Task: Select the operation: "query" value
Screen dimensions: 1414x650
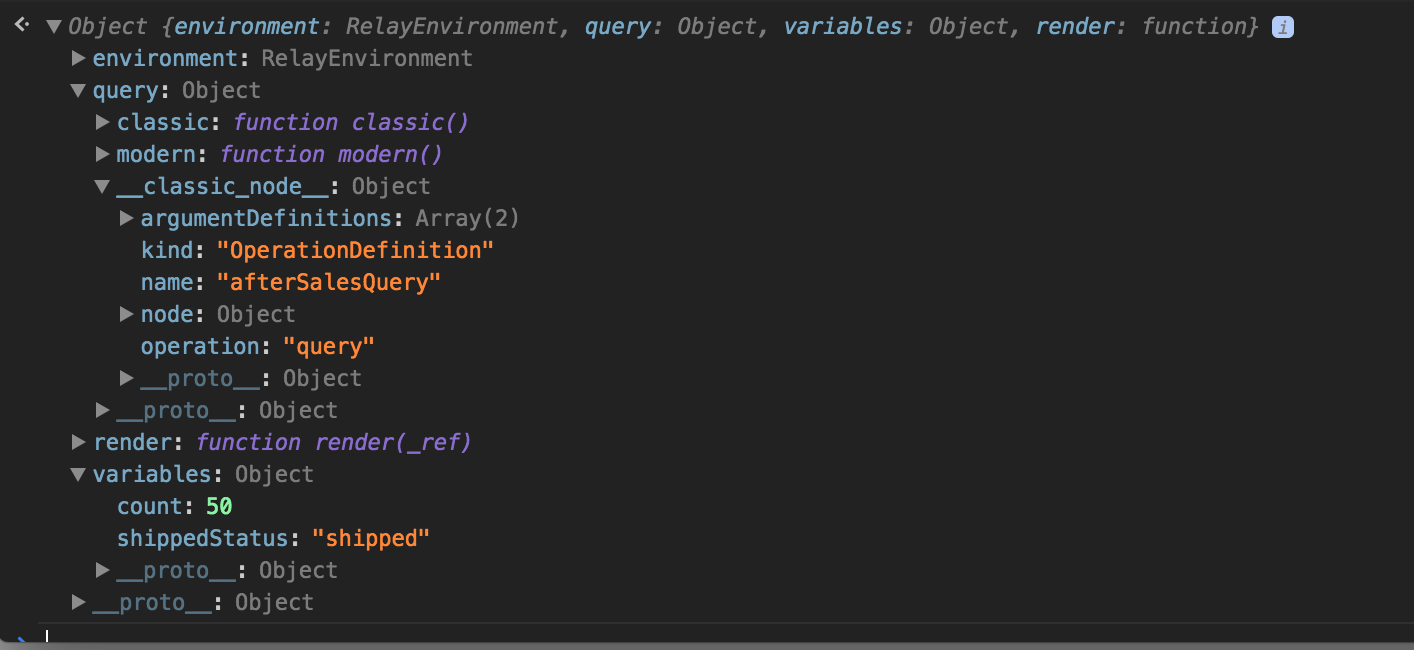Action: [x=329, y=346]
